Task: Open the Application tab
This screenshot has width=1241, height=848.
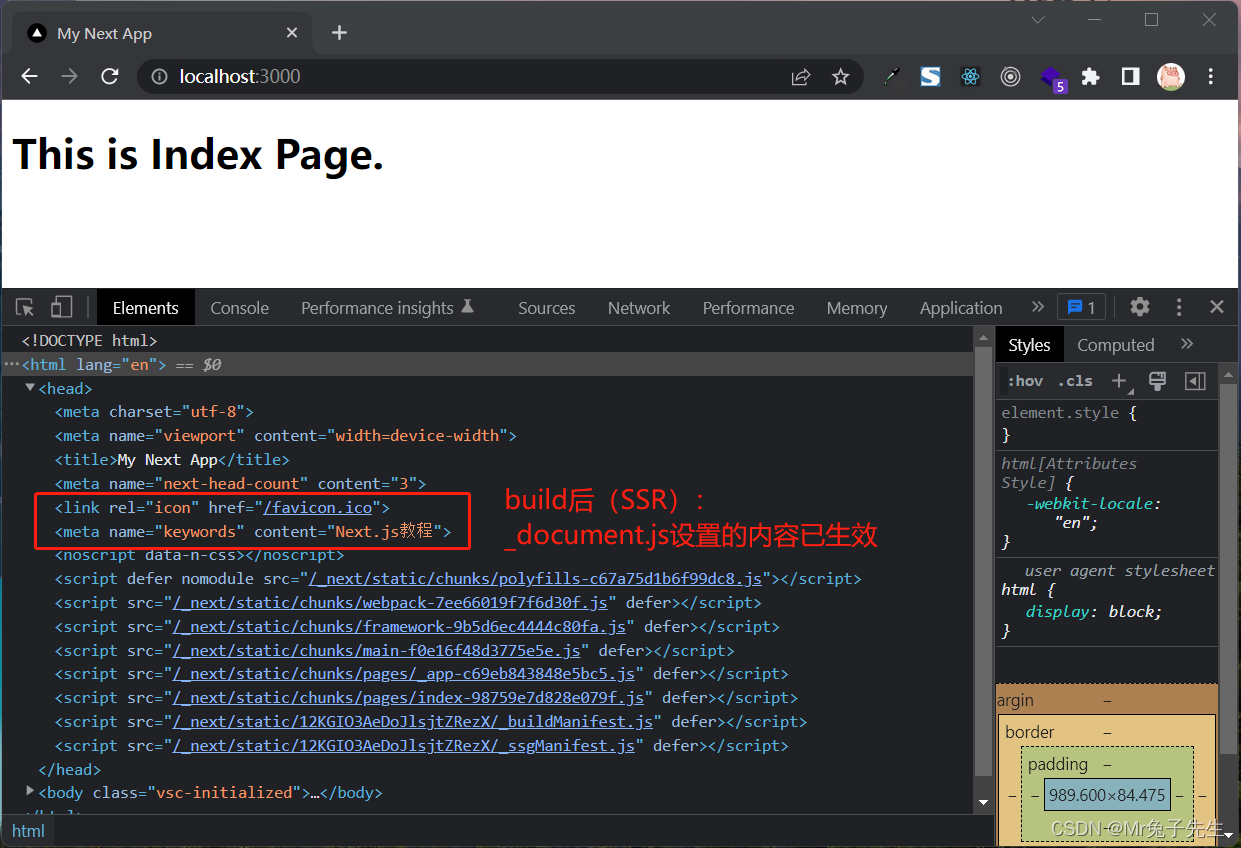Action: tap(961, 308)
